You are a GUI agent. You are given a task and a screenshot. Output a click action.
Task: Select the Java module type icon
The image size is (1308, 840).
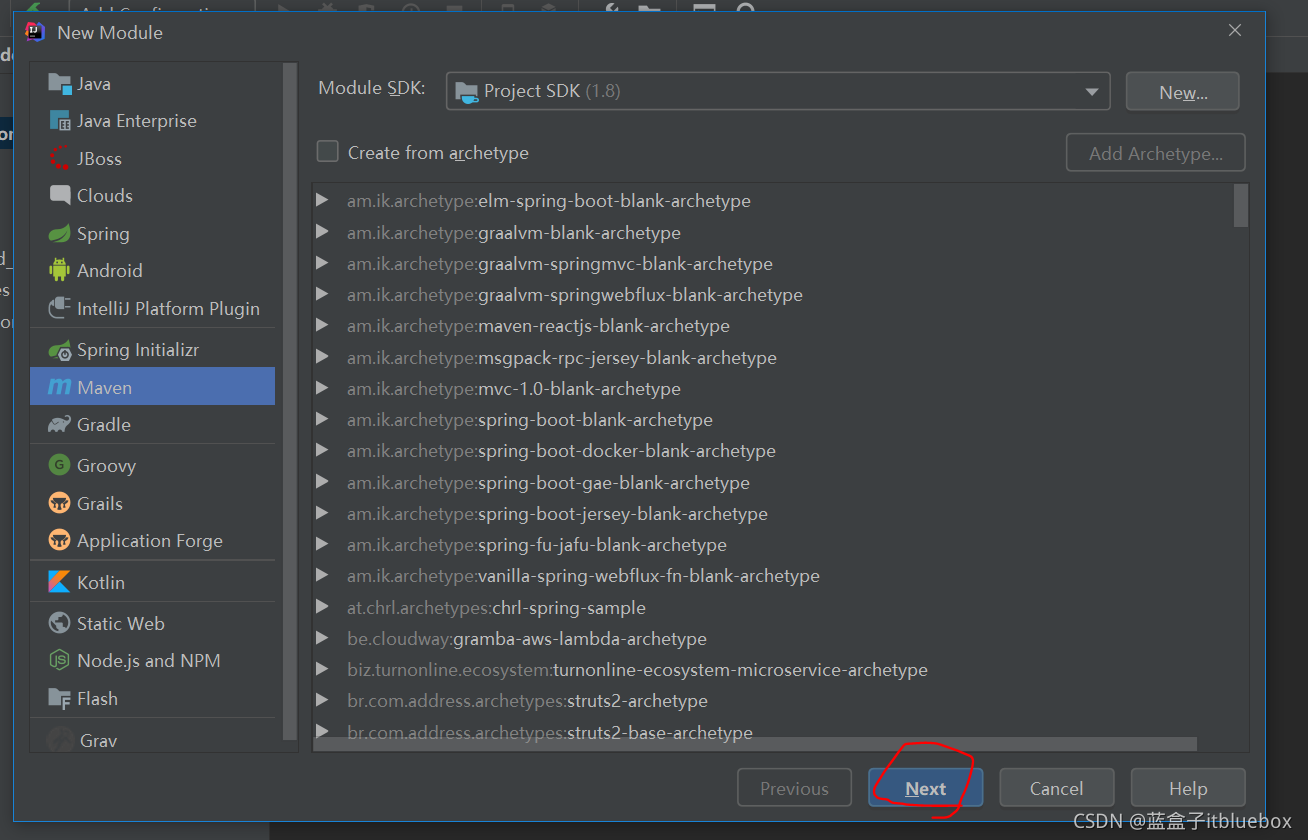60,84
